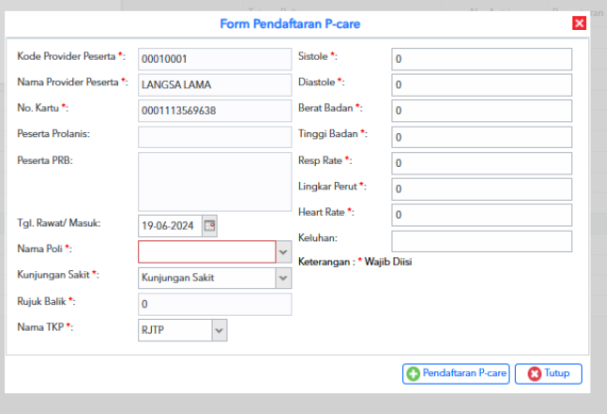Click the "Peserta PRB:" label

pyautogui.click(x=45, y=160)
